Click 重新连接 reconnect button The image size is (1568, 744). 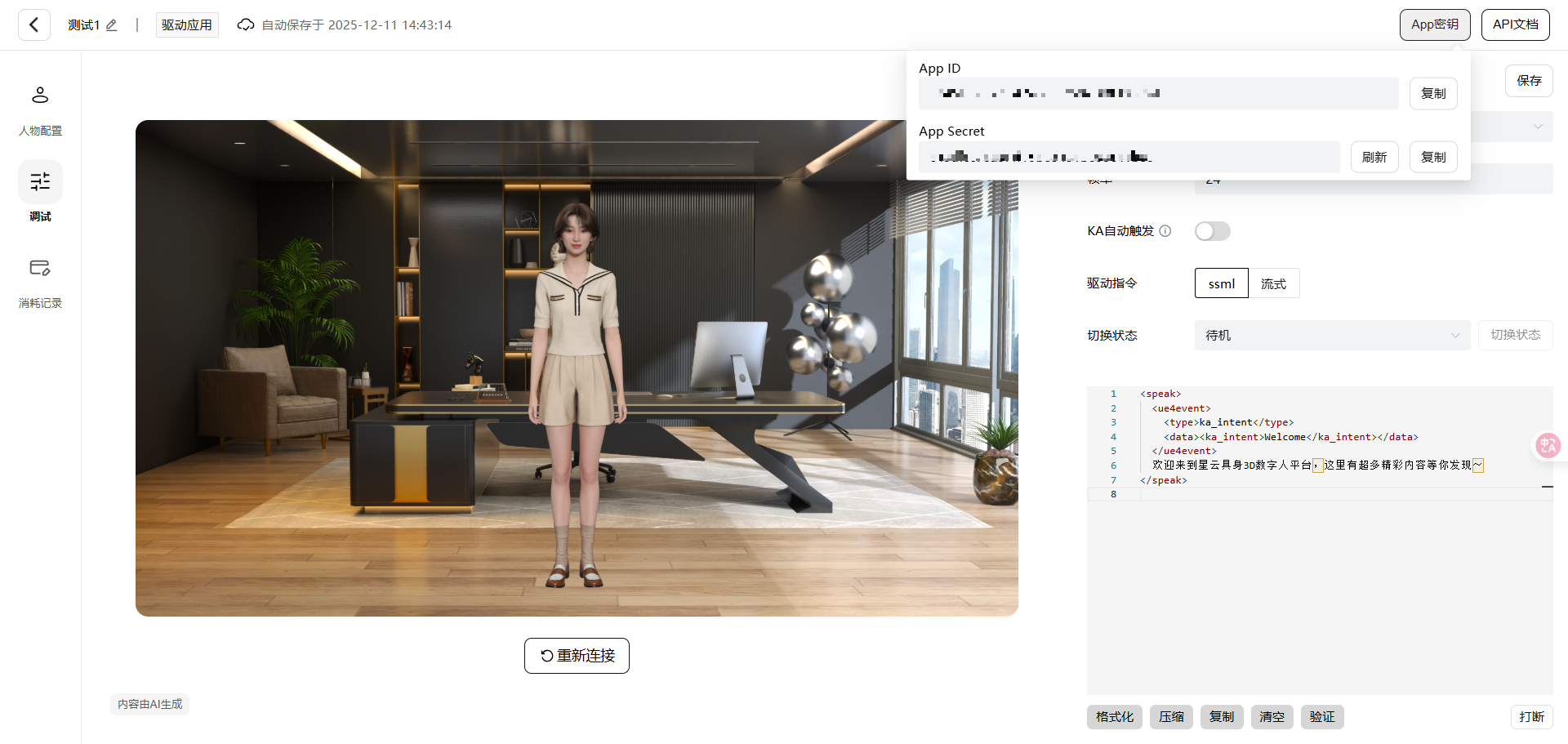click(577, 656)
